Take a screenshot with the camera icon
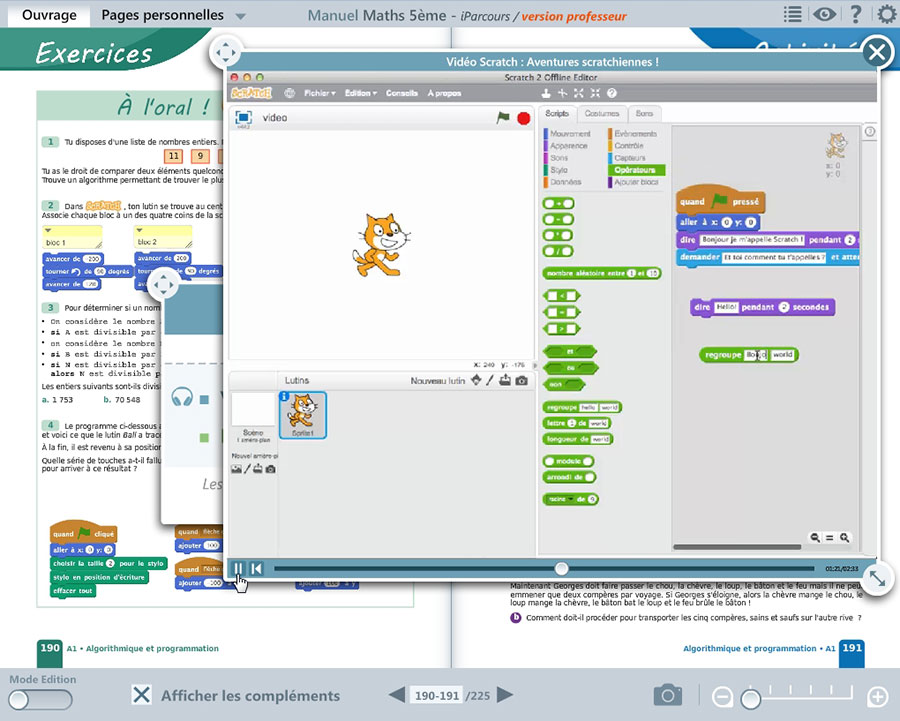Image resolution: width=900 pixels, height=721 pixels. [x=668, y=695]
